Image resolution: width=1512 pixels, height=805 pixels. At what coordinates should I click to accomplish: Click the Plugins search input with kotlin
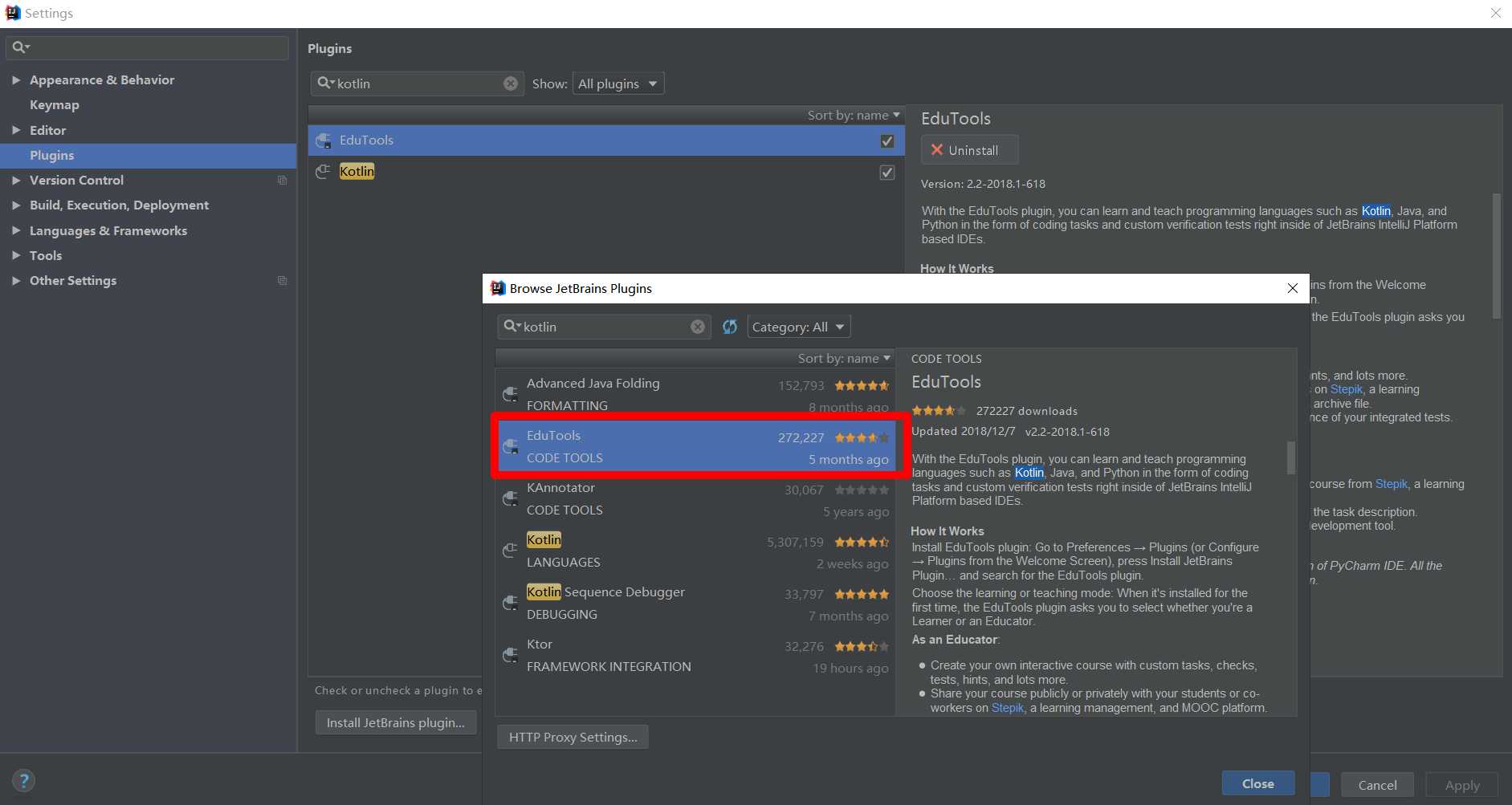click(417, 83)
